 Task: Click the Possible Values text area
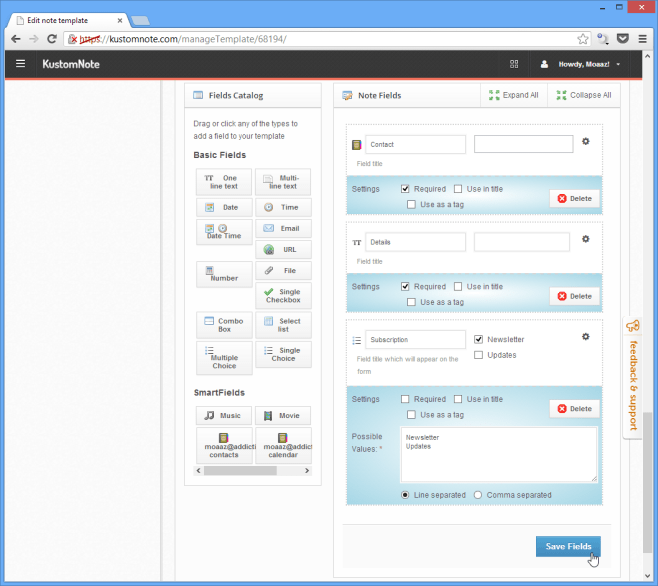point(498,455)
